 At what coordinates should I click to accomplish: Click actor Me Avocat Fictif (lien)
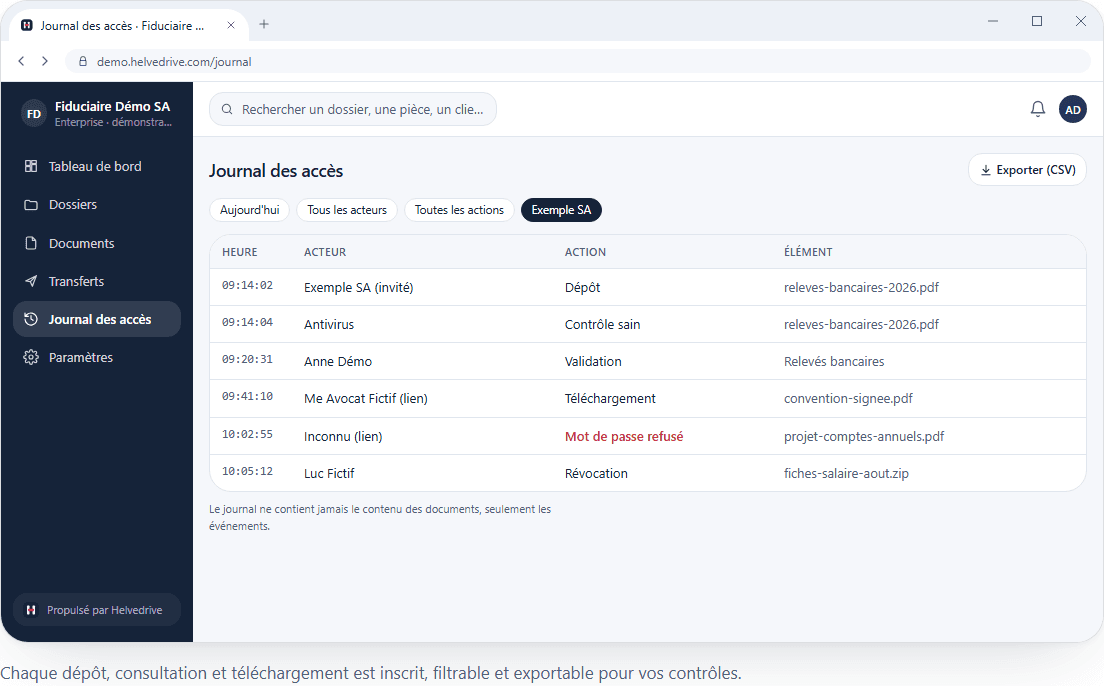coord(365,399)
